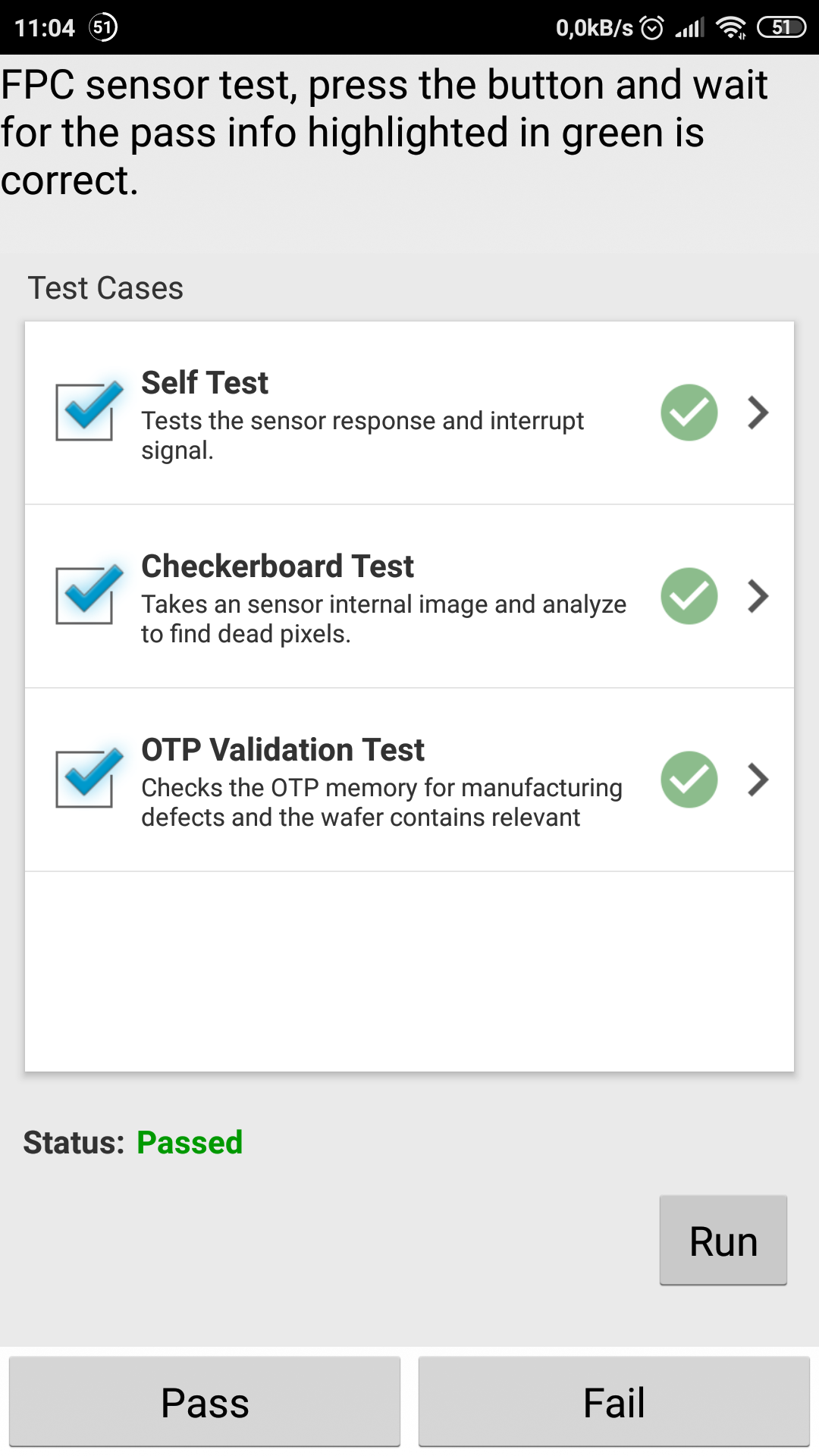This screenshot has width=819, height=1456.
Task: Tap the Fail button
Action: tap(614, 1402)
